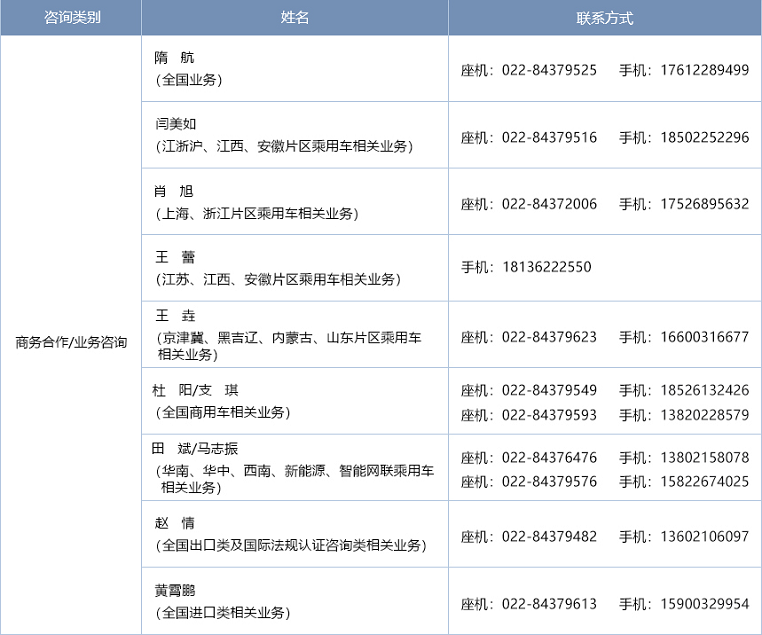This screenshot has width=762, height=635.
Task: Click the 姓名 column header
Action: (x=294, y=18)
